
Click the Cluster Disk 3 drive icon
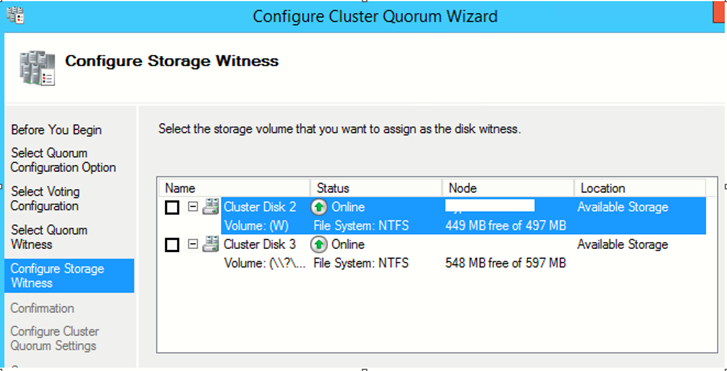coord(210,244)
